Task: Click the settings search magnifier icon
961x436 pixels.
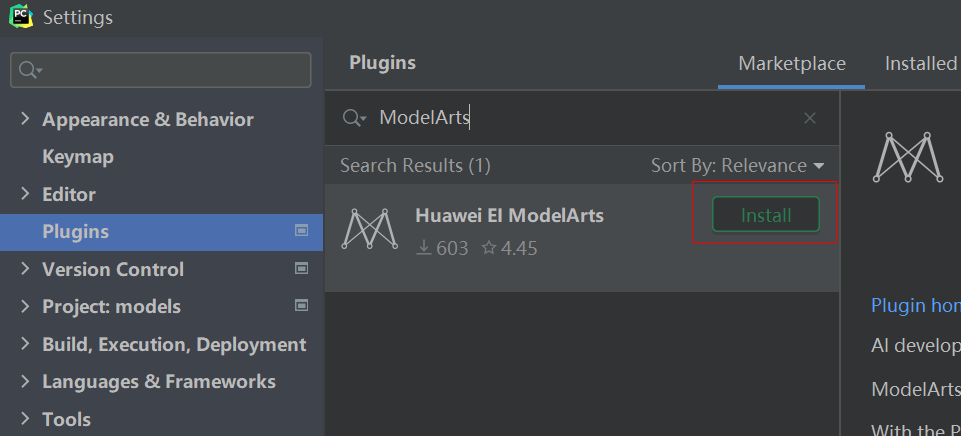Action: coord(29,70)
